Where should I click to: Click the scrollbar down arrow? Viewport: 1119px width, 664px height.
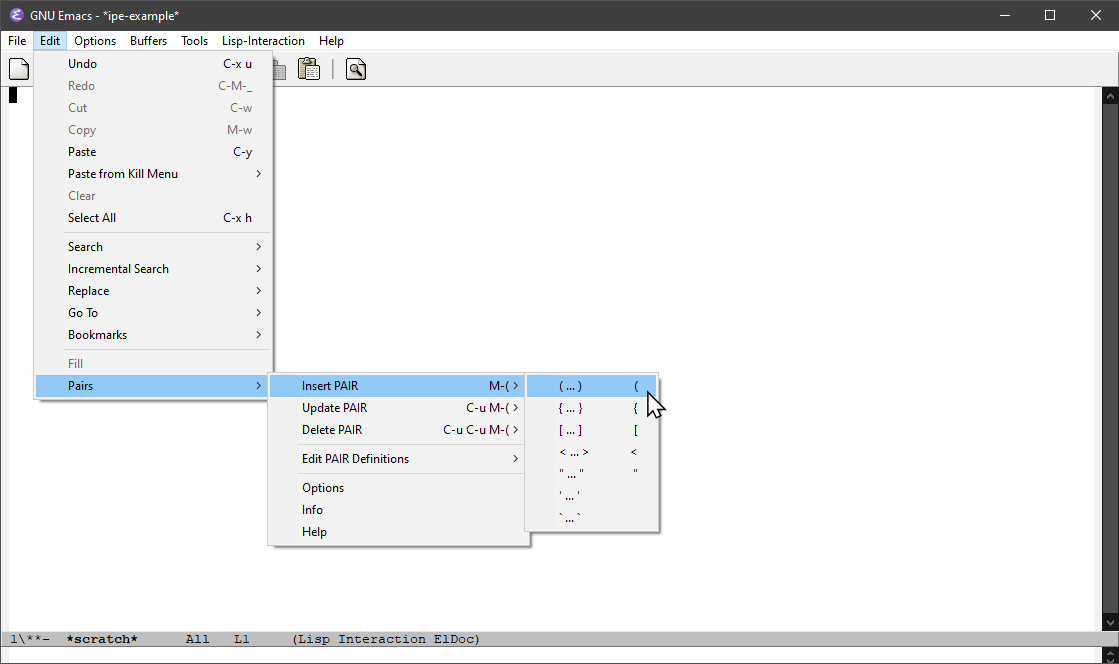[1110, 623]
